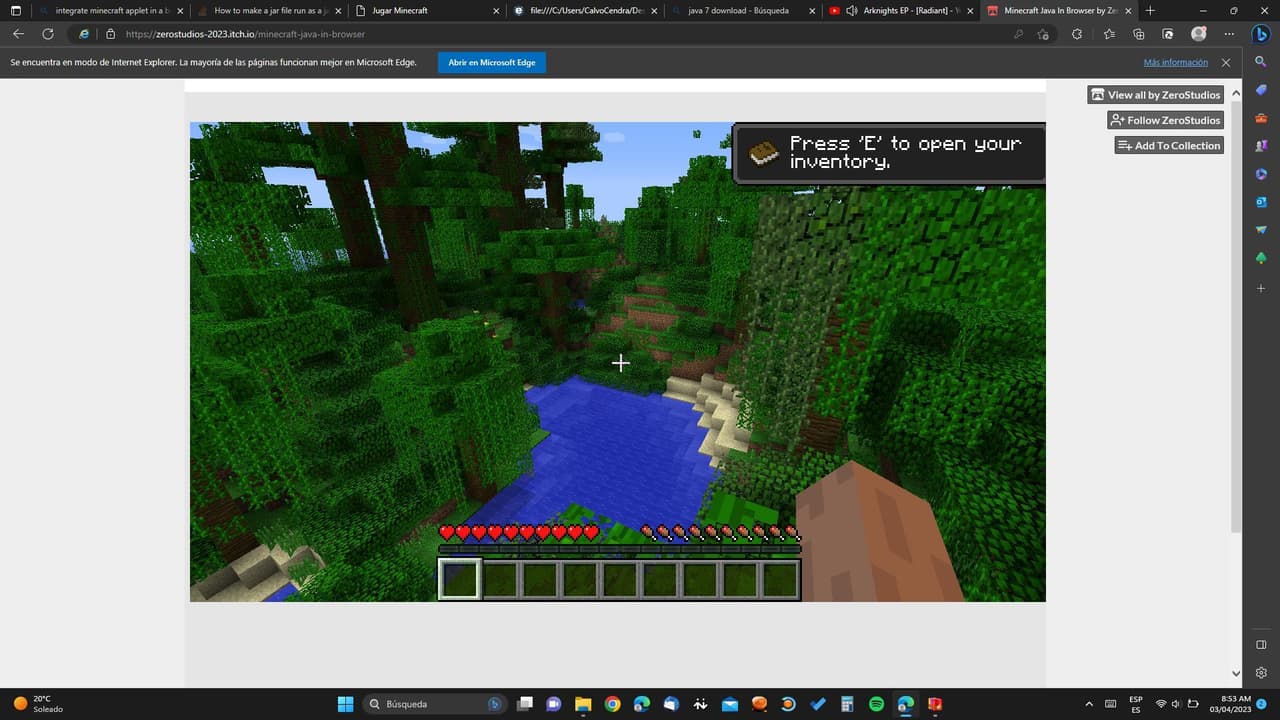Click the address bar URL field

560,34
